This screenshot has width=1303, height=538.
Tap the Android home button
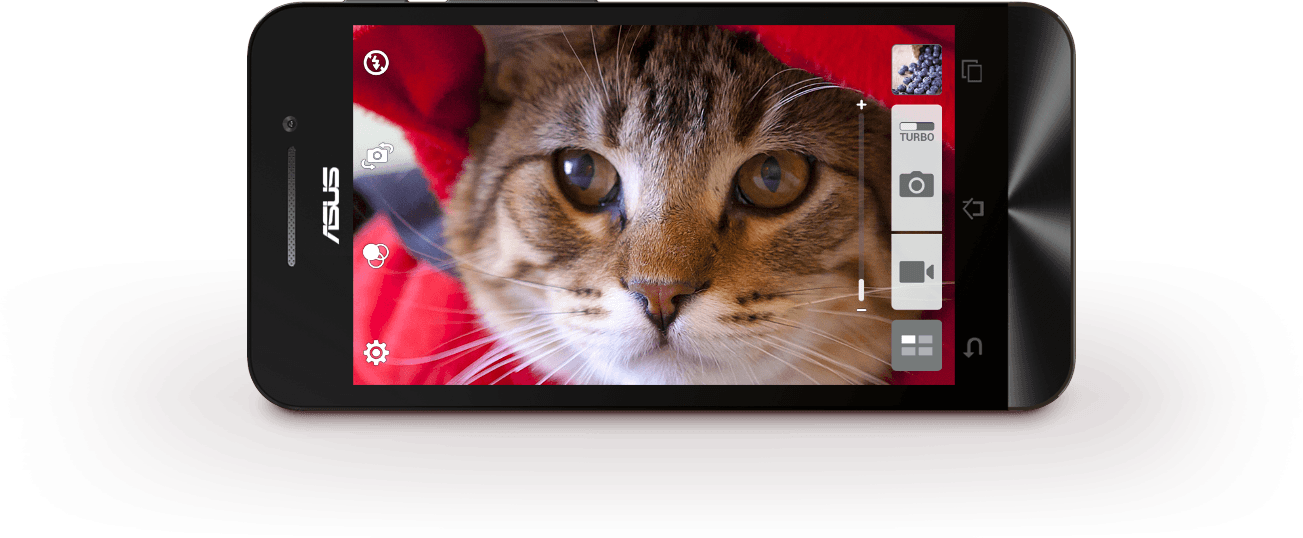pyautogui.click(x=972, y=209)
